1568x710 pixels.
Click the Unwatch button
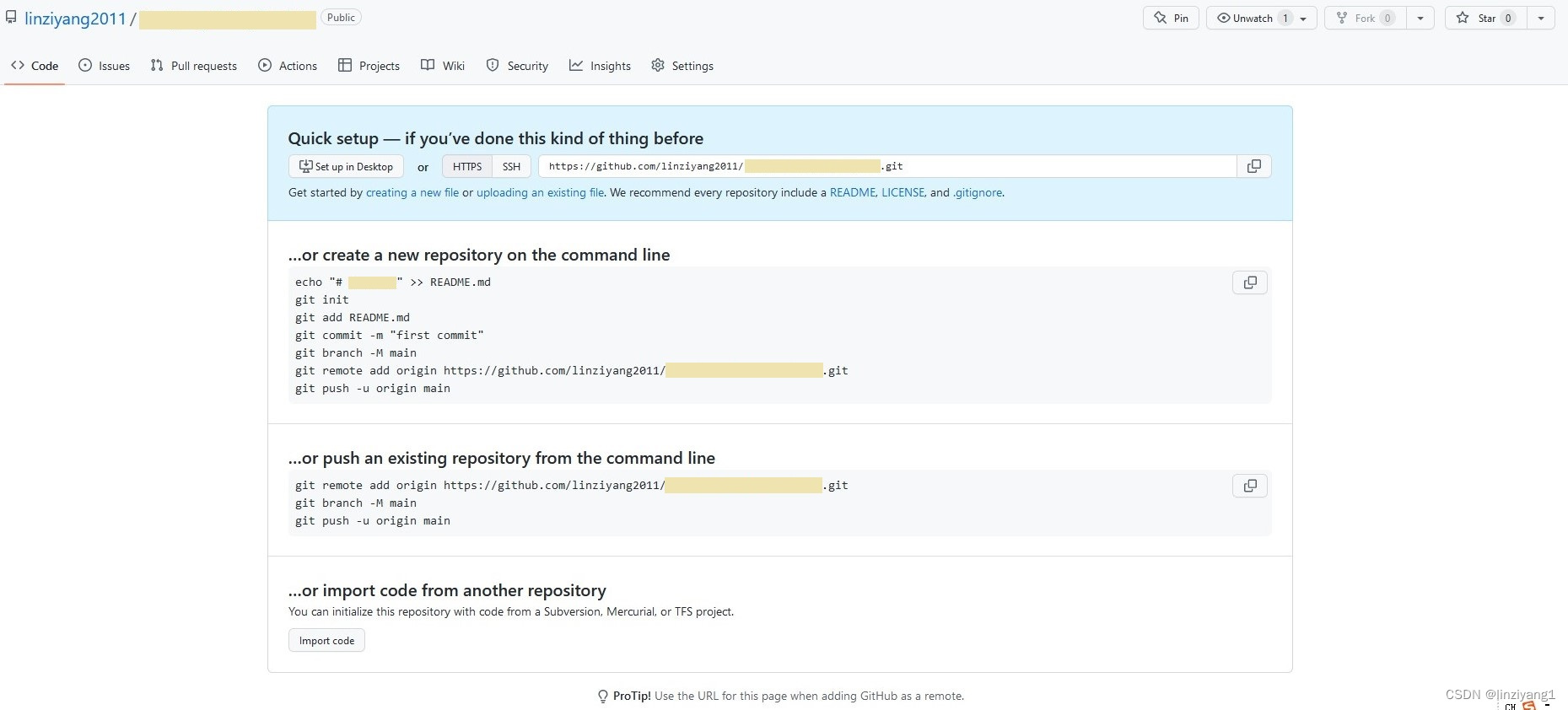(x=1252, y=18)
